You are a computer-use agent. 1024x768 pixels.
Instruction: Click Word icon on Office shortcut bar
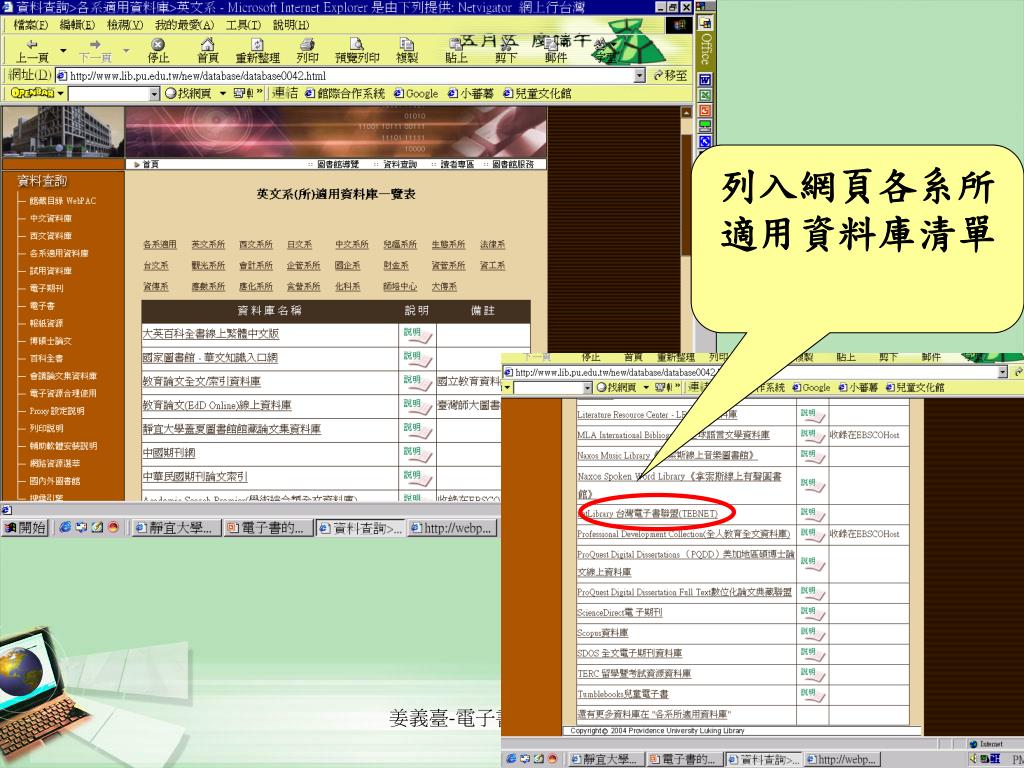pyautogui.click(x=705, y=80)
